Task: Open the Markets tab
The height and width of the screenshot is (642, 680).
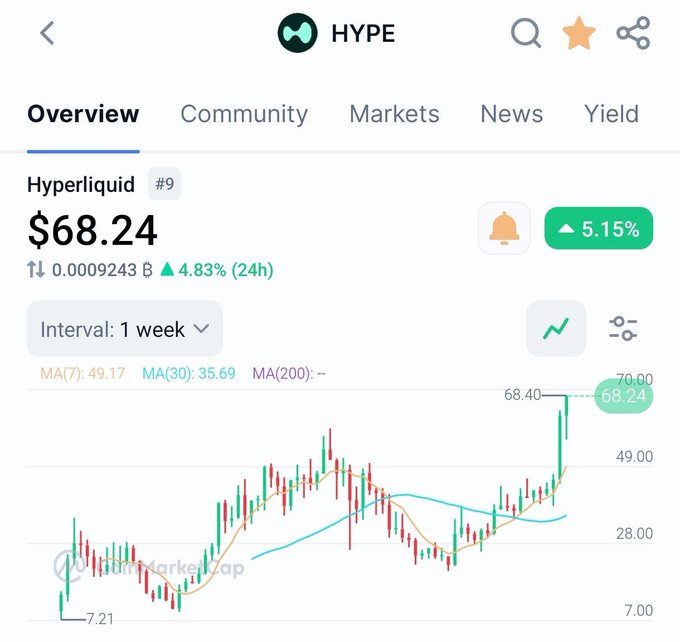Action: coord(394,114)
